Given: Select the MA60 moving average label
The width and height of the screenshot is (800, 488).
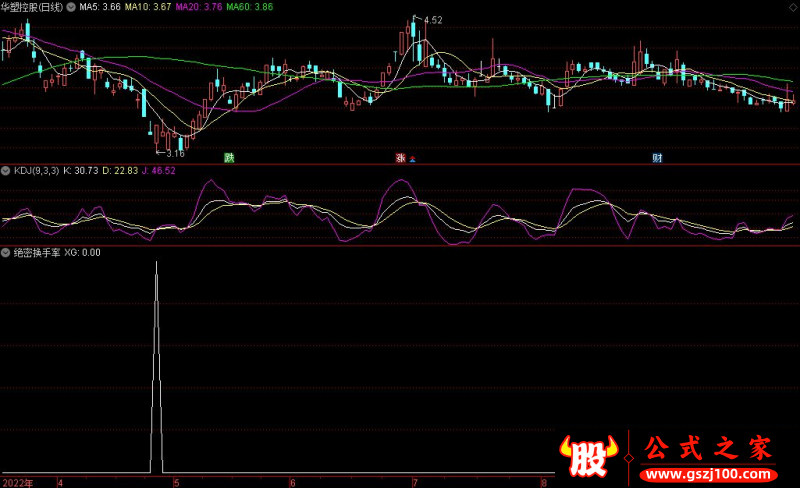Looking at the screenshot, I should 249,7.
